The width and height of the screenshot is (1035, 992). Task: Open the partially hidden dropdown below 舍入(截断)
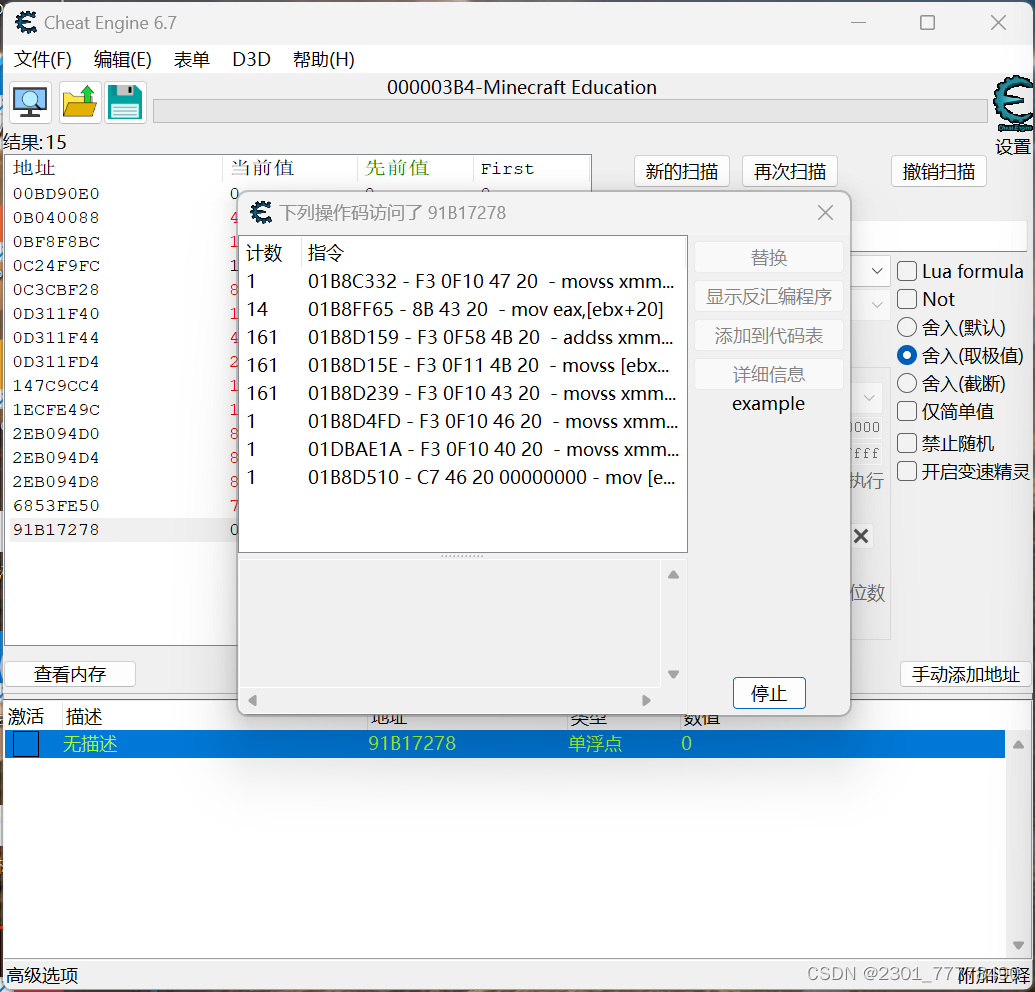[869, 398]
